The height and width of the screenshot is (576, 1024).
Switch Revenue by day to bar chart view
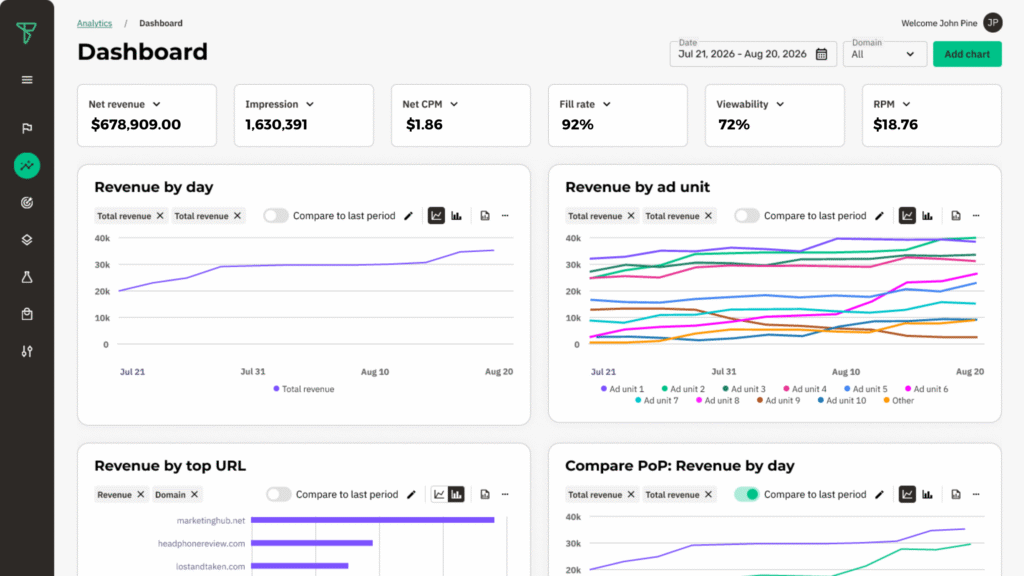coord(457,215)
